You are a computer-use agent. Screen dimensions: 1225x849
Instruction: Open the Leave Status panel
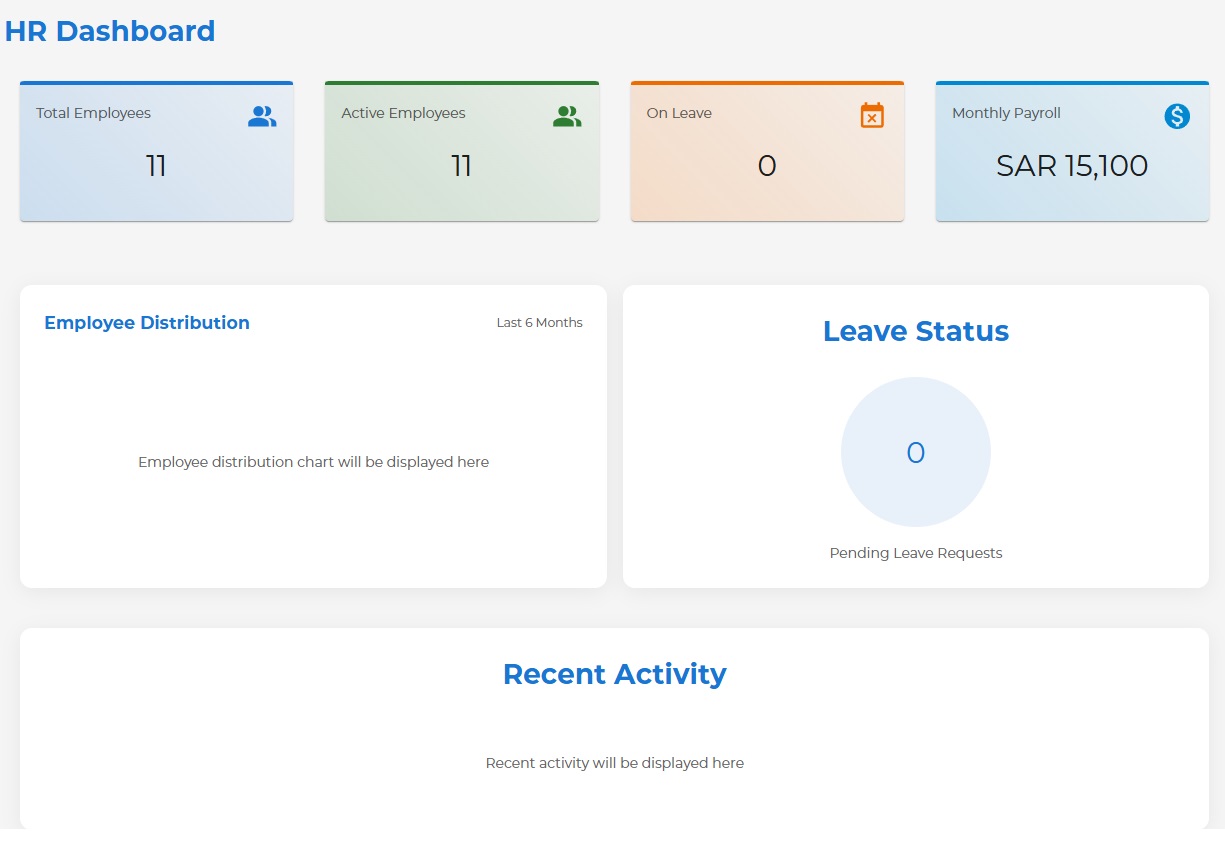(915, 331)
